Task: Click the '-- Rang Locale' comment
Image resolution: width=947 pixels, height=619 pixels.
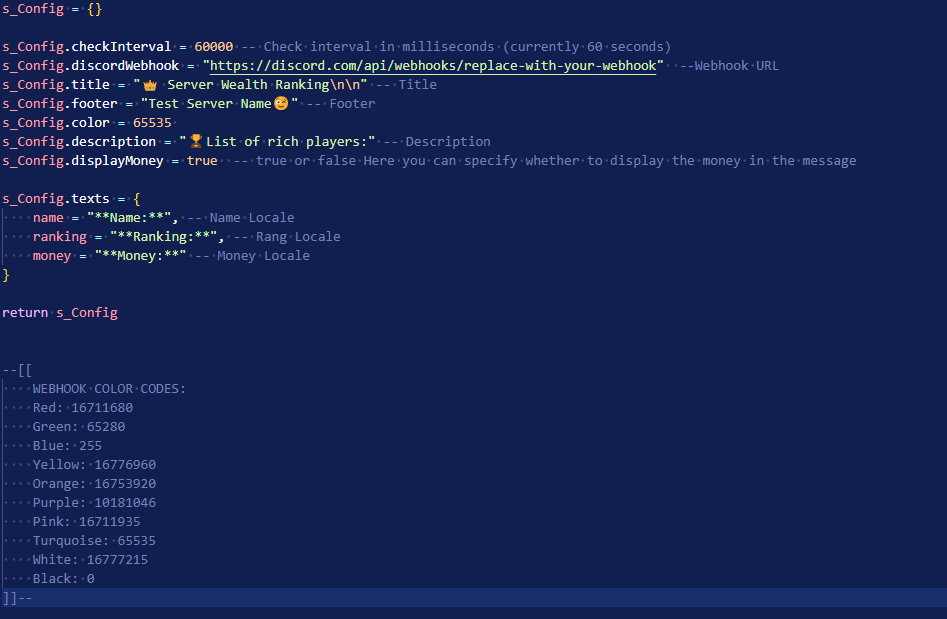Action: pos(286,237)
